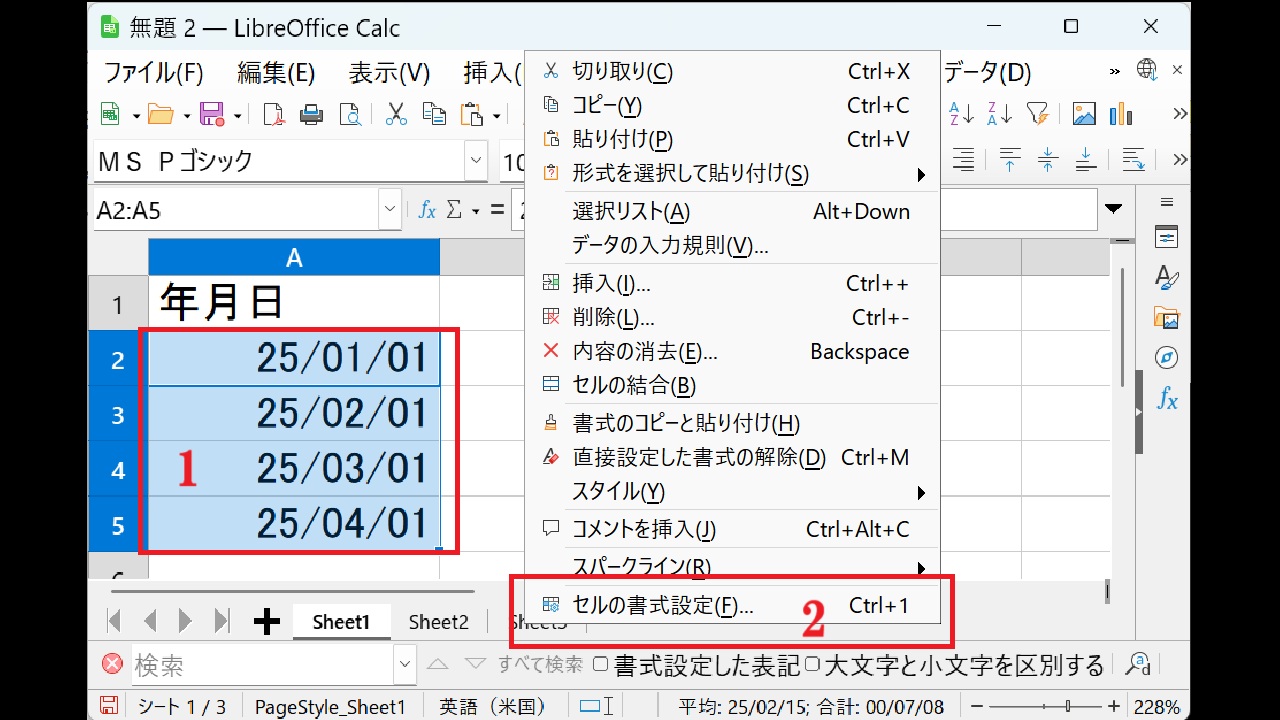Sort ascending with the A-Z icon
Screen dimensions: 1280x720
tap(961, 114)
